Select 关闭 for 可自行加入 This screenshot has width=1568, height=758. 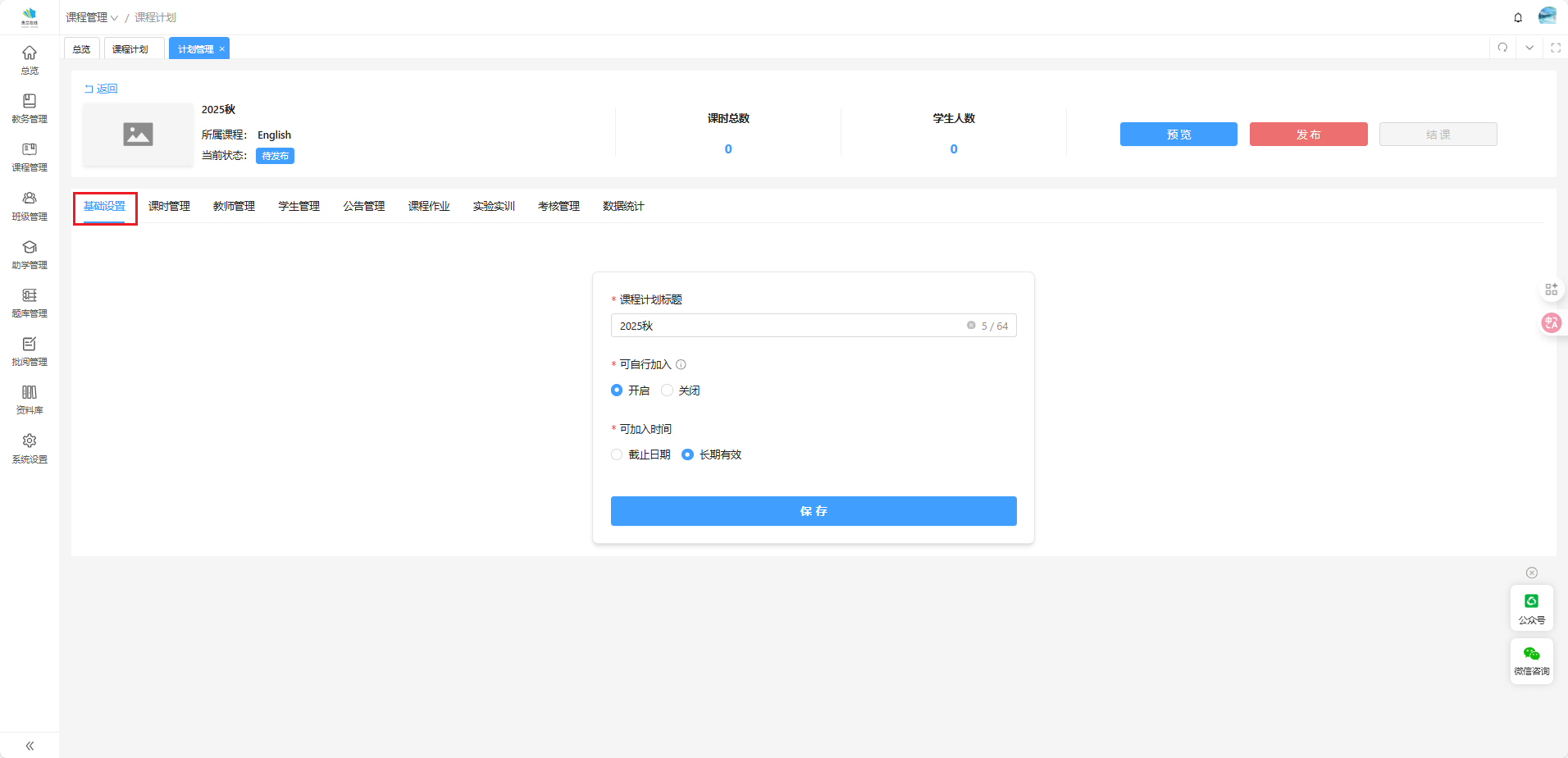point(668,390)
